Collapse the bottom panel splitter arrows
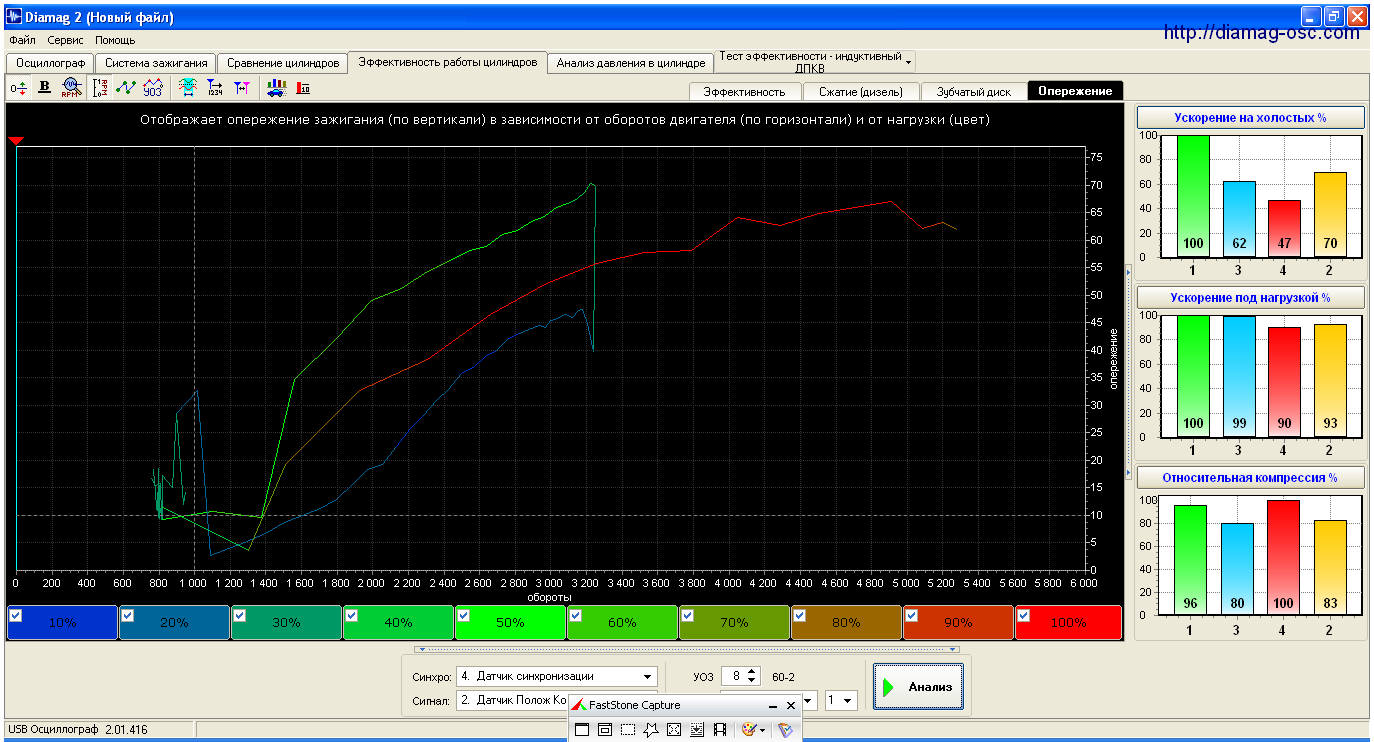 point(685,649)
